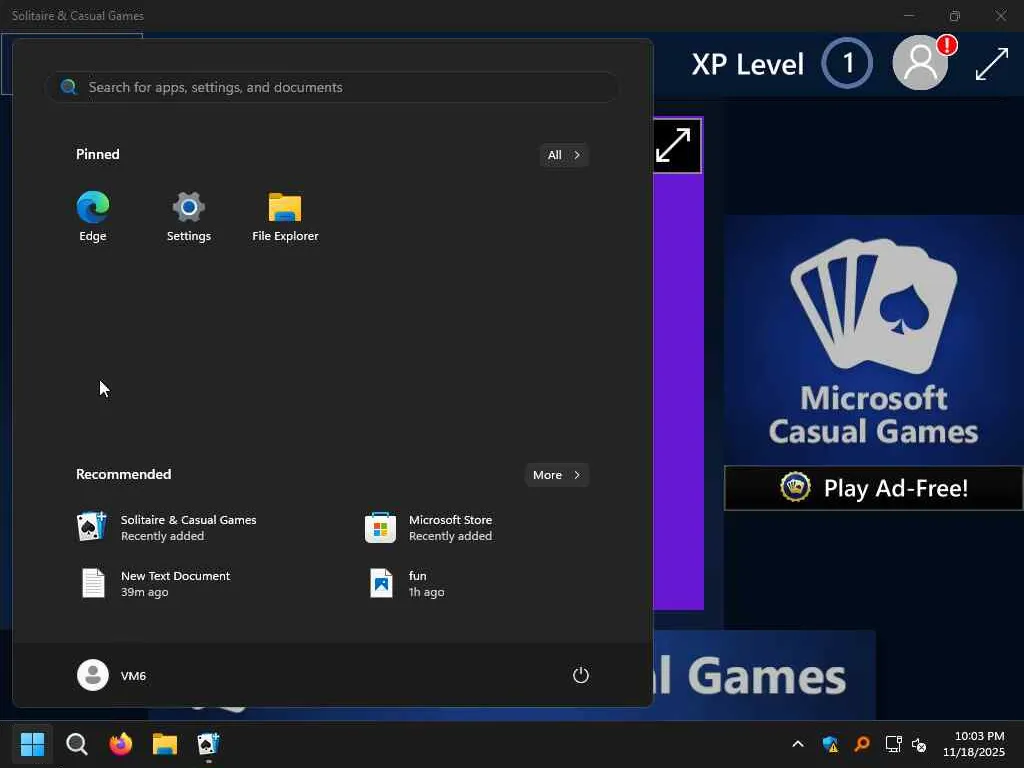Click the Microsoft Casual Games cards logo
This screenshot has height=768, width=1024.
click(x=873, y=305)
